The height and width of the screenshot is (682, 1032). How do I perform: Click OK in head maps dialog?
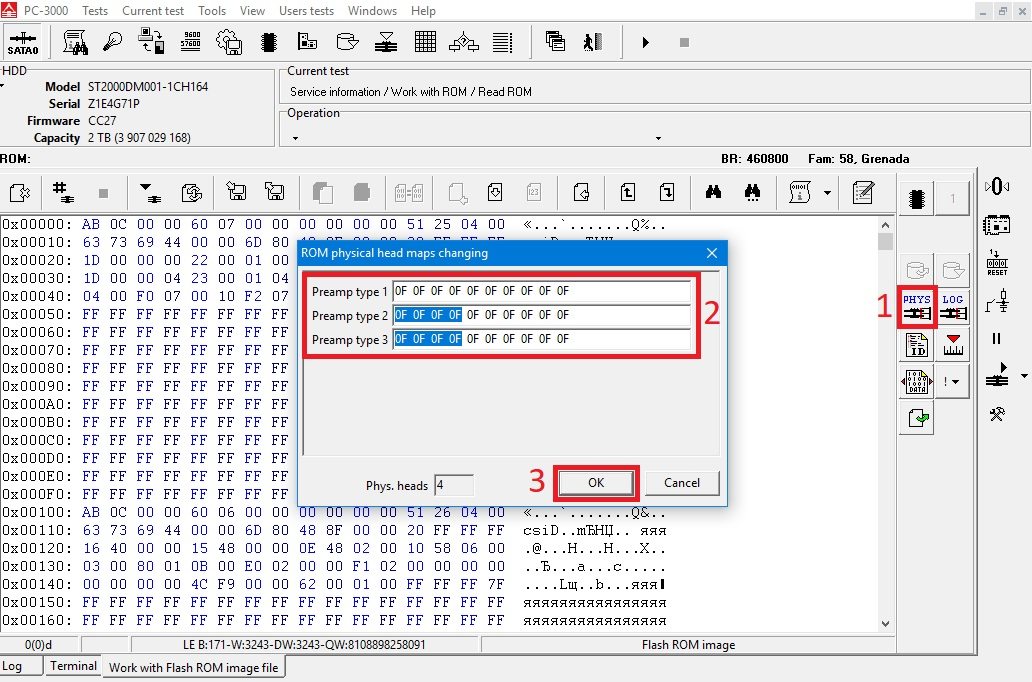pyautogui.click(x=596, y=483)
